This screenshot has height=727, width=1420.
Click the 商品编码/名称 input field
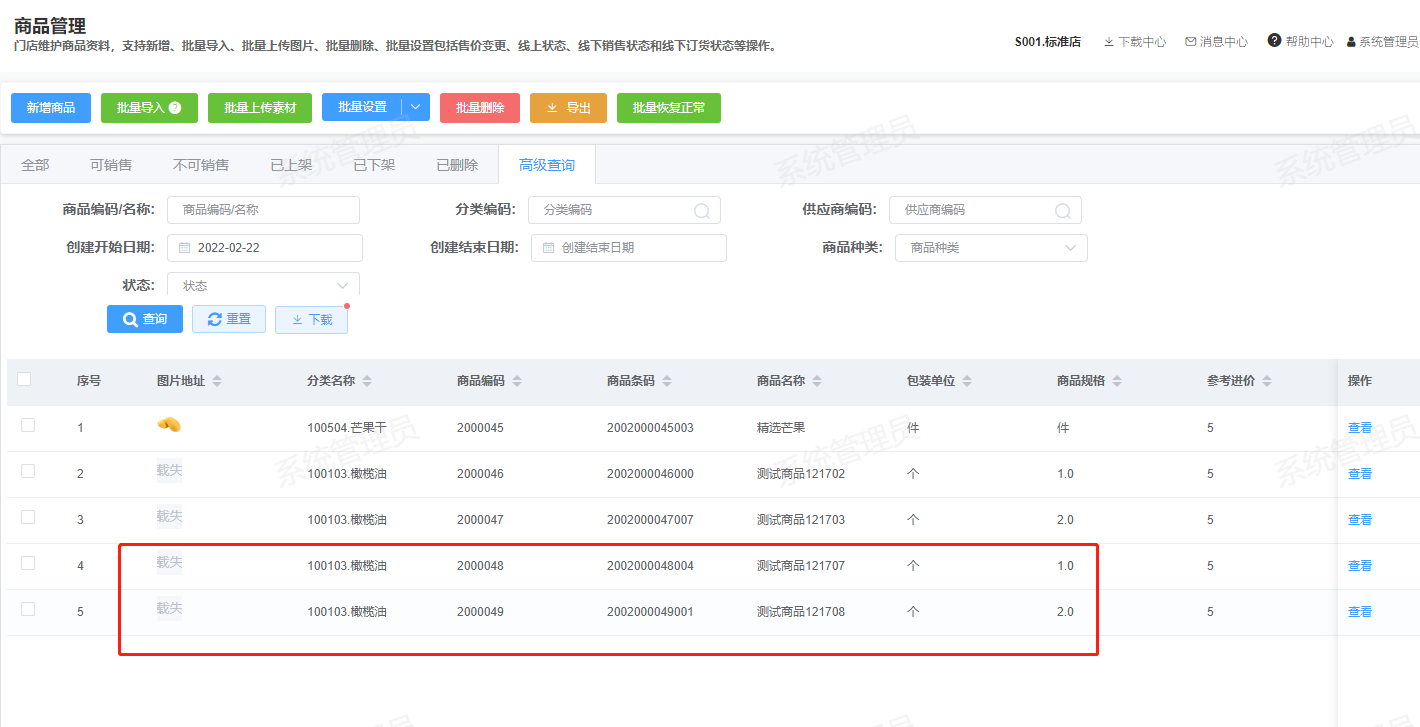pos(263,210)
